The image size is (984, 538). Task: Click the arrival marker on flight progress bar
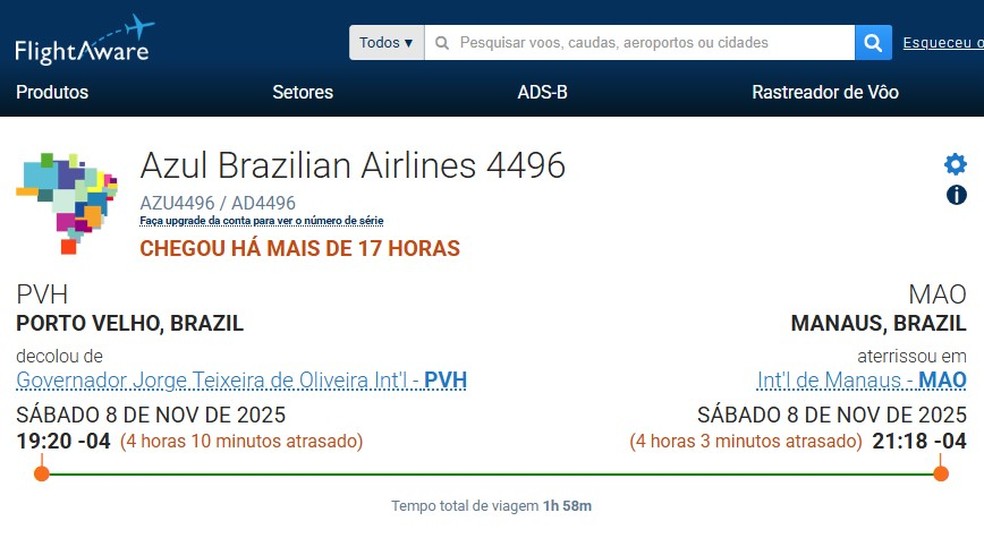(x=940, y=473)
